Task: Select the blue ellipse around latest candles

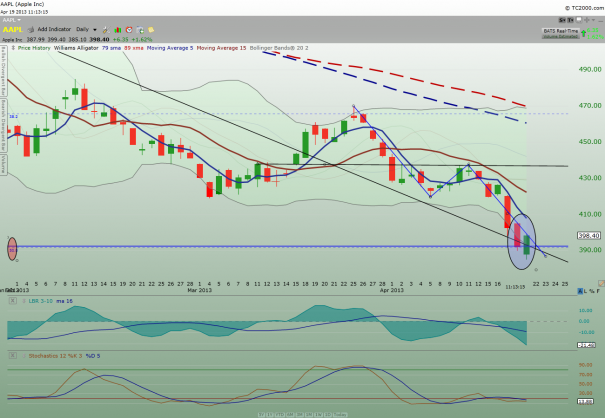Action: click(521, 241)
